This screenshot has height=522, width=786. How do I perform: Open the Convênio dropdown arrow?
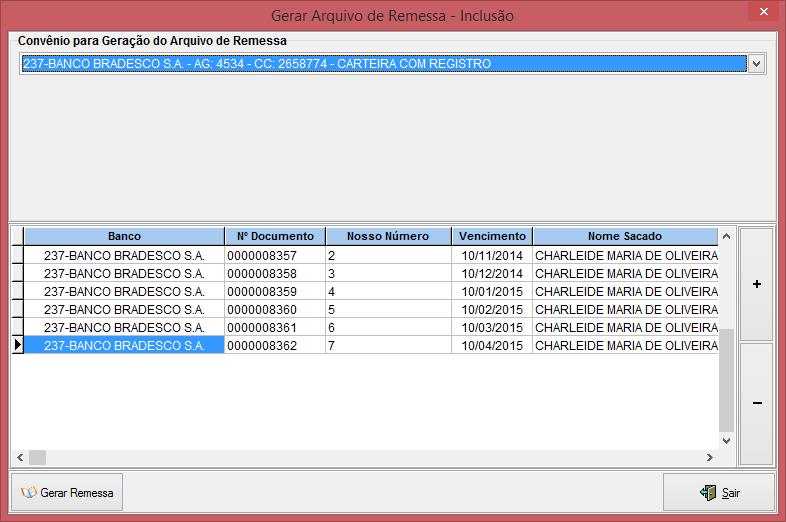[x=756, y=64]
